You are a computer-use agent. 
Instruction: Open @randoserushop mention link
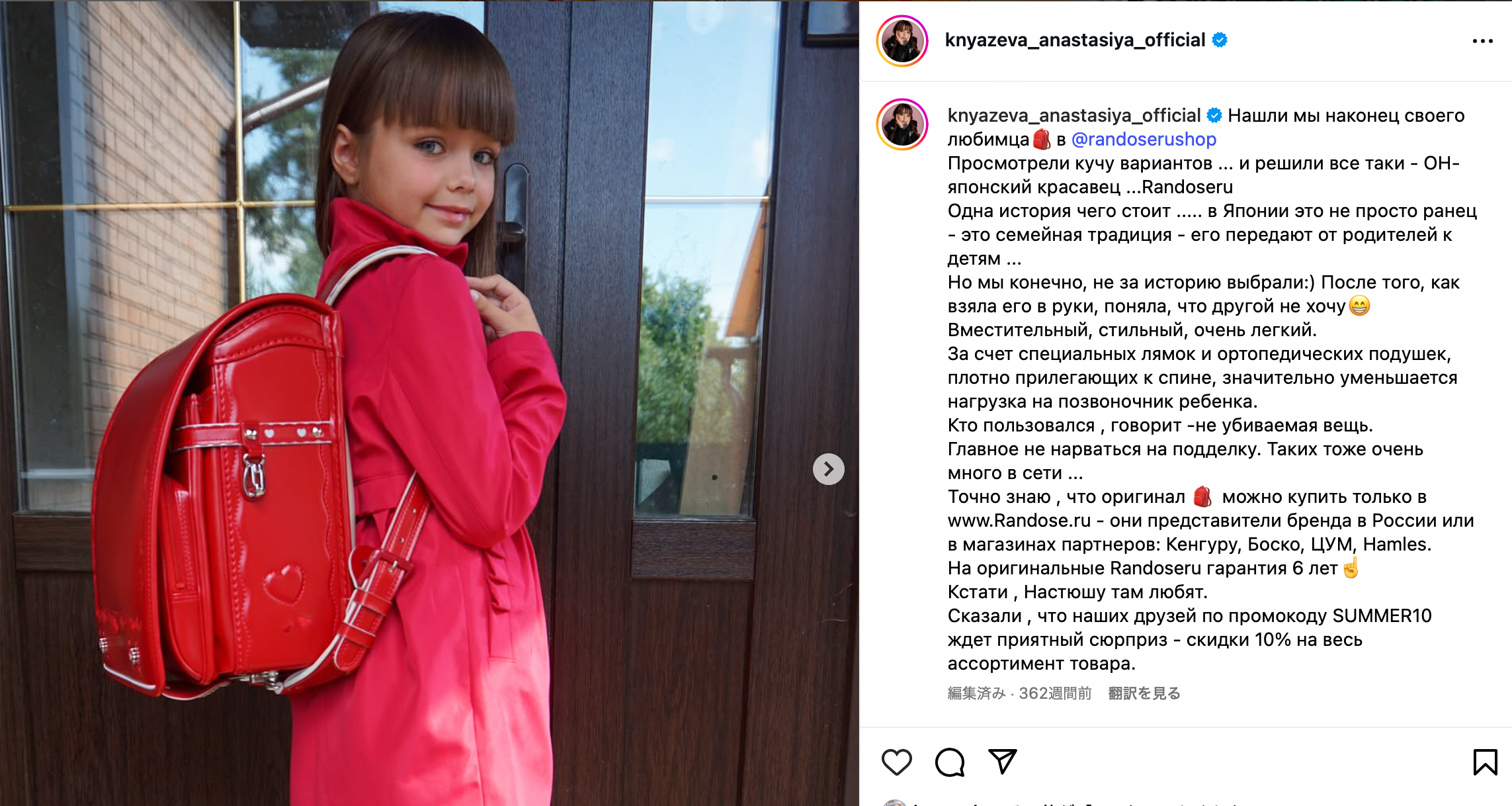click(x=1144, y=139)
